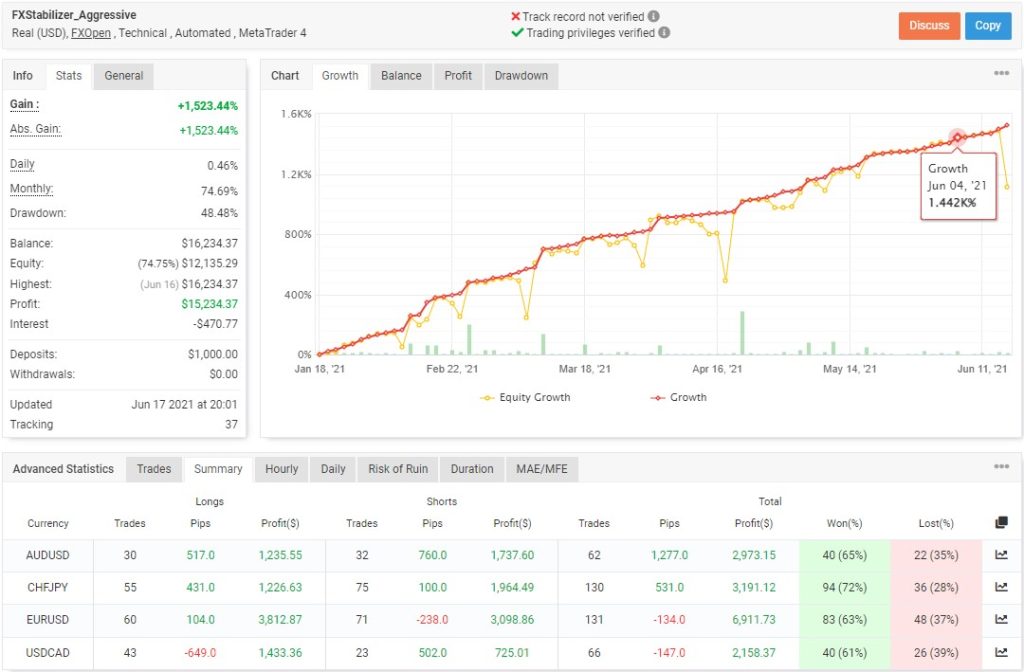The height and width of the screenshot is (672, 1024).
Task: Open the Chart panel three-dot menu
Action: tap(1001, 73)
